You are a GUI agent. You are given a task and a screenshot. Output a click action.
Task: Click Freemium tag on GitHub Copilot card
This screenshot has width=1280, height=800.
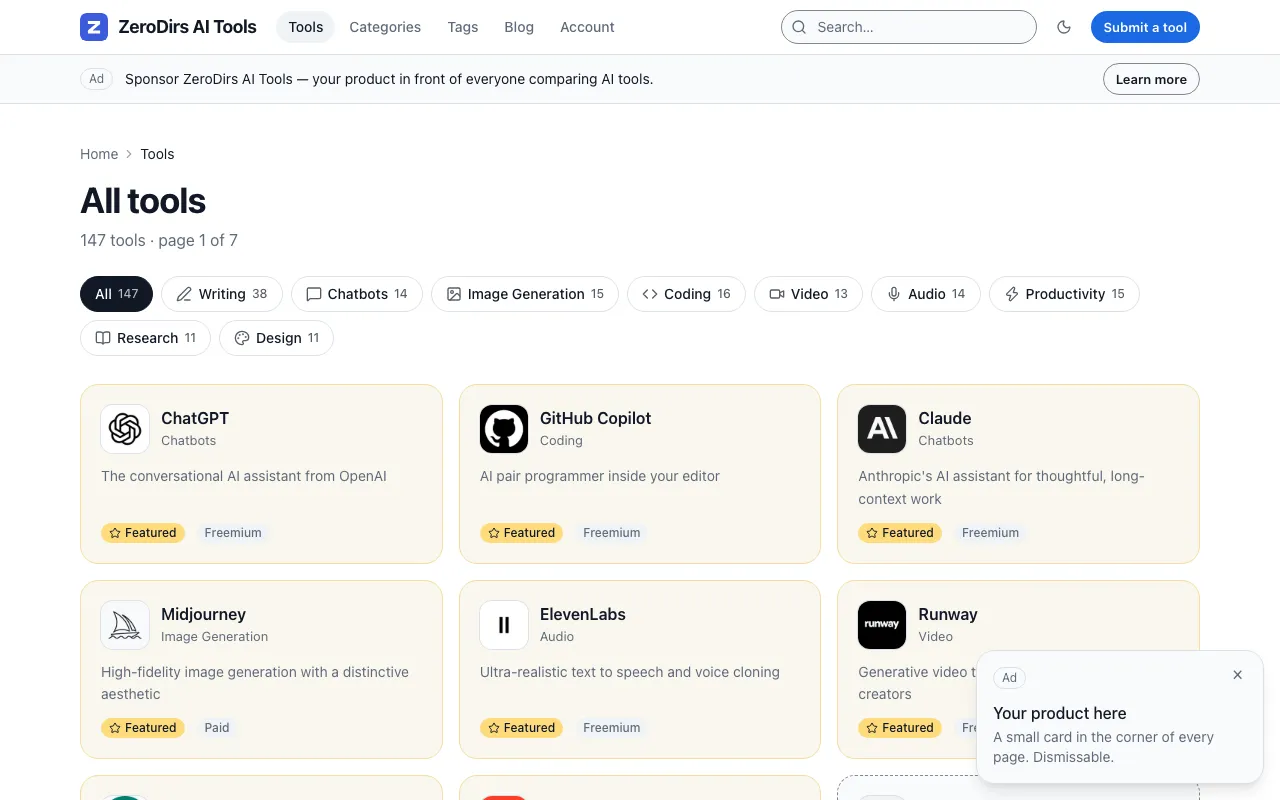611,533
